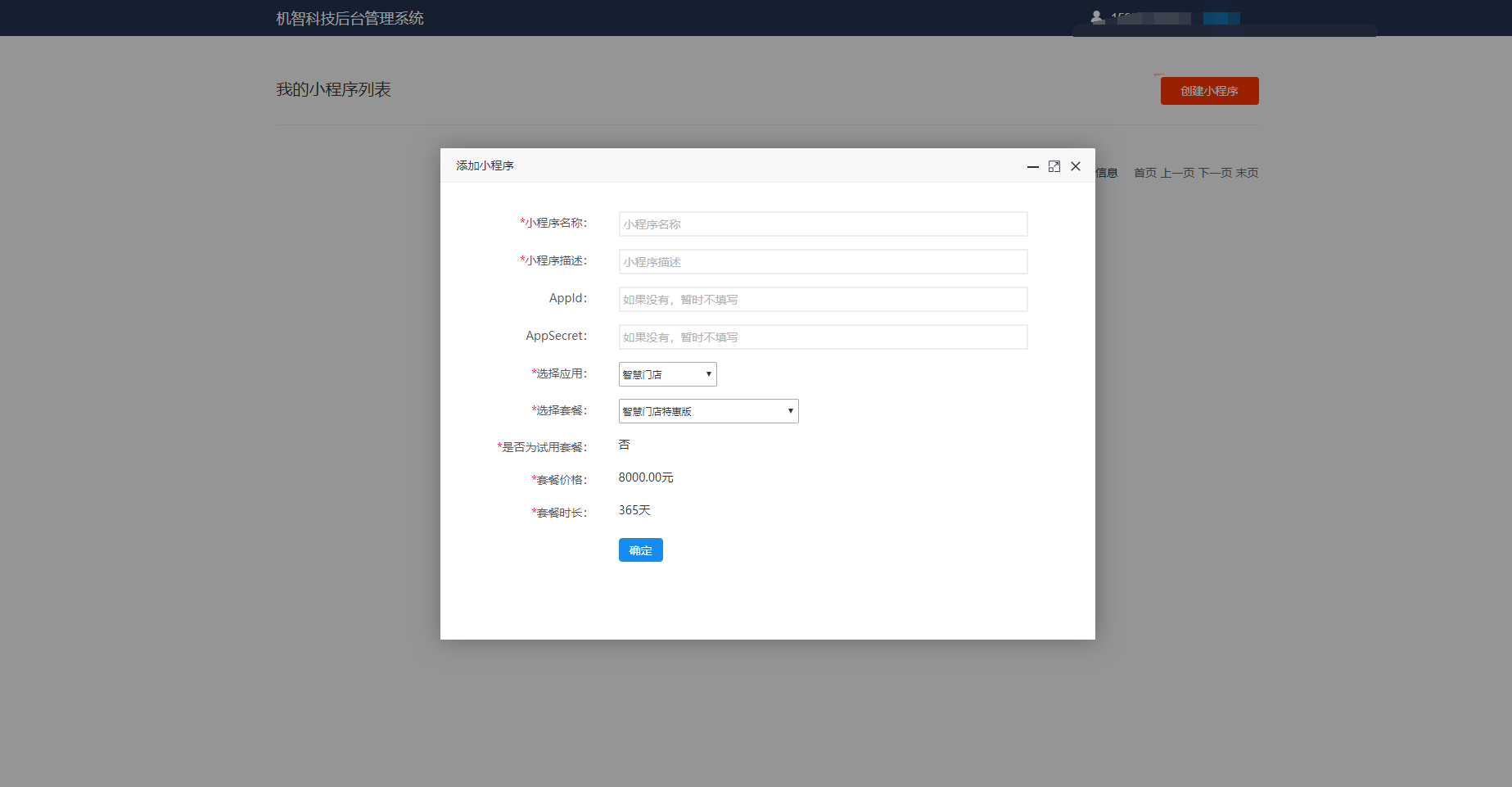
Task: Click the AppId input field
Action: point(823,299)
